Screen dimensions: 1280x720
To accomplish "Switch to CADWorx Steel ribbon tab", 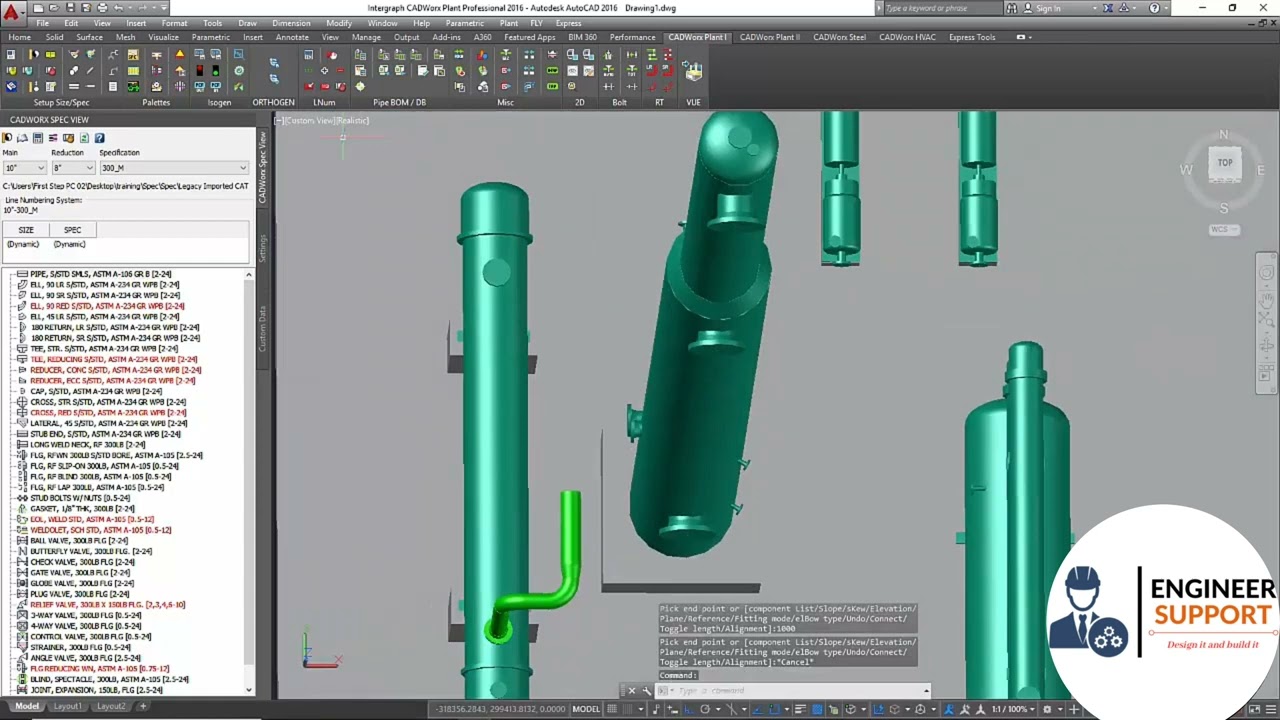I will pyautogui.click(x=839, y=37).
